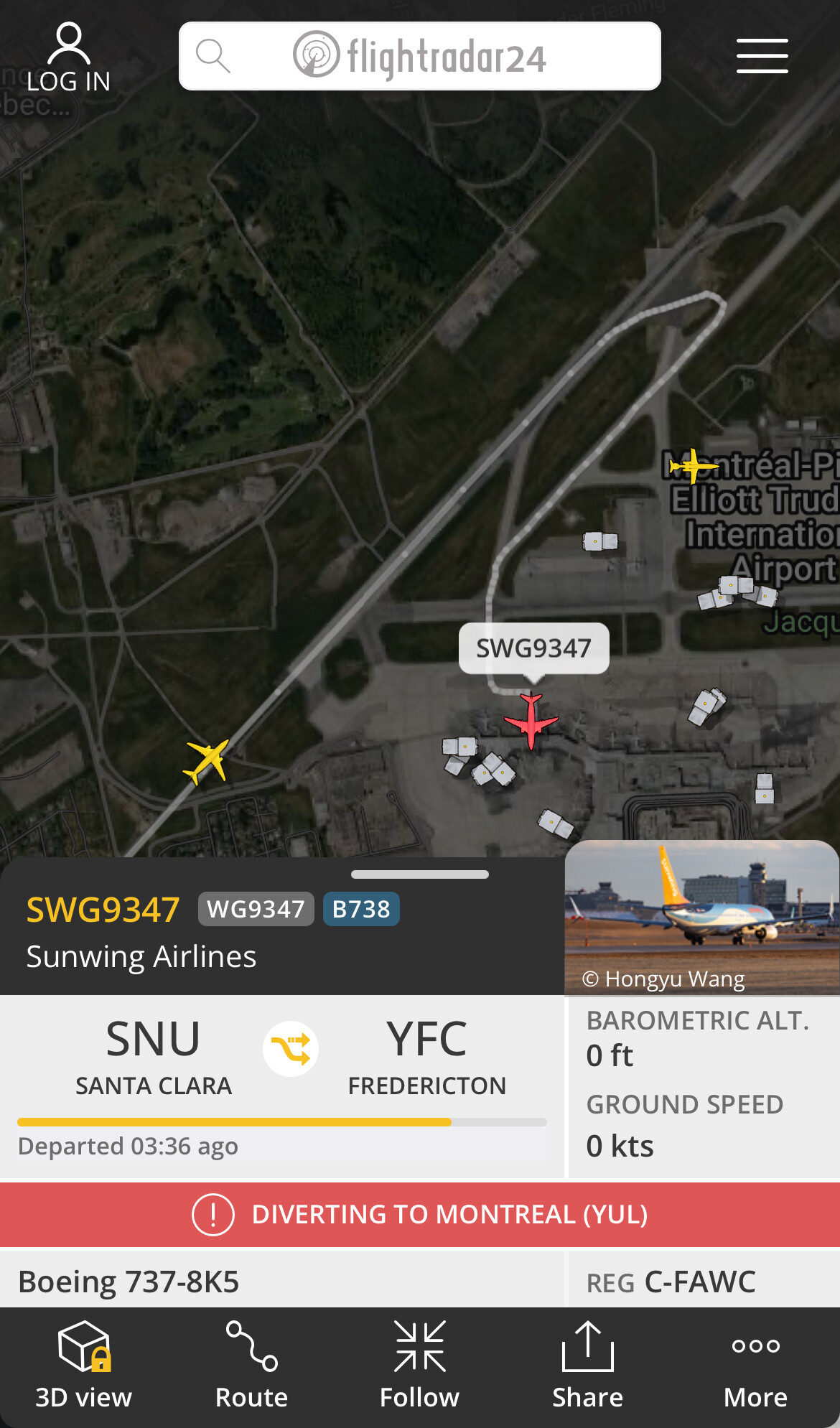Click the flight progress bar

(282, 1122)
